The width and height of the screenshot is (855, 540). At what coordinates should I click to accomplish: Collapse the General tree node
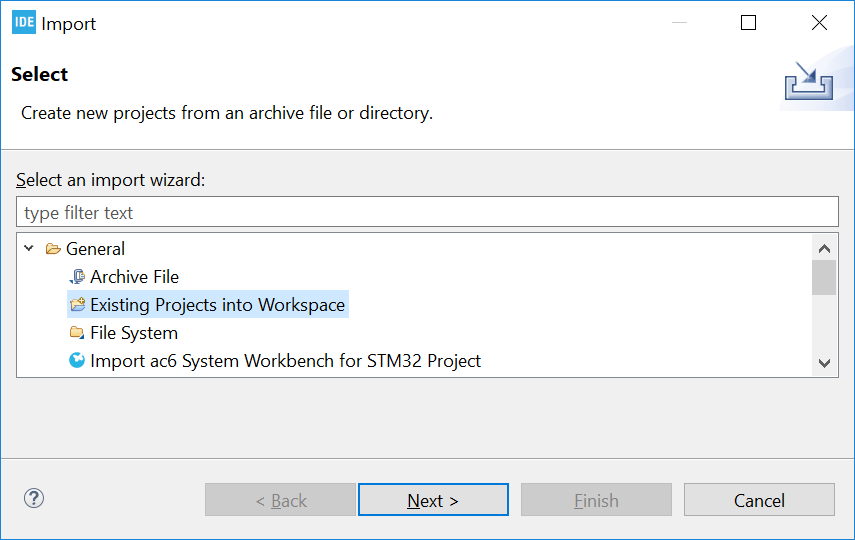click(x=29, y=249)
